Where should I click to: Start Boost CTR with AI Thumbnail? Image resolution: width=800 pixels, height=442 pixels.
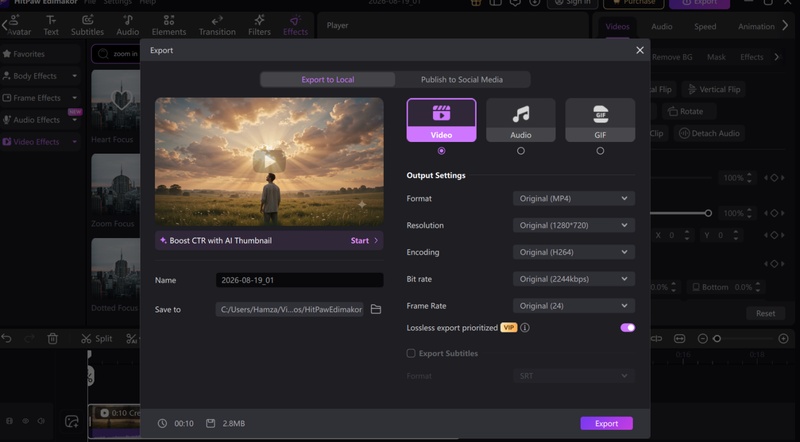coord(364,240)
